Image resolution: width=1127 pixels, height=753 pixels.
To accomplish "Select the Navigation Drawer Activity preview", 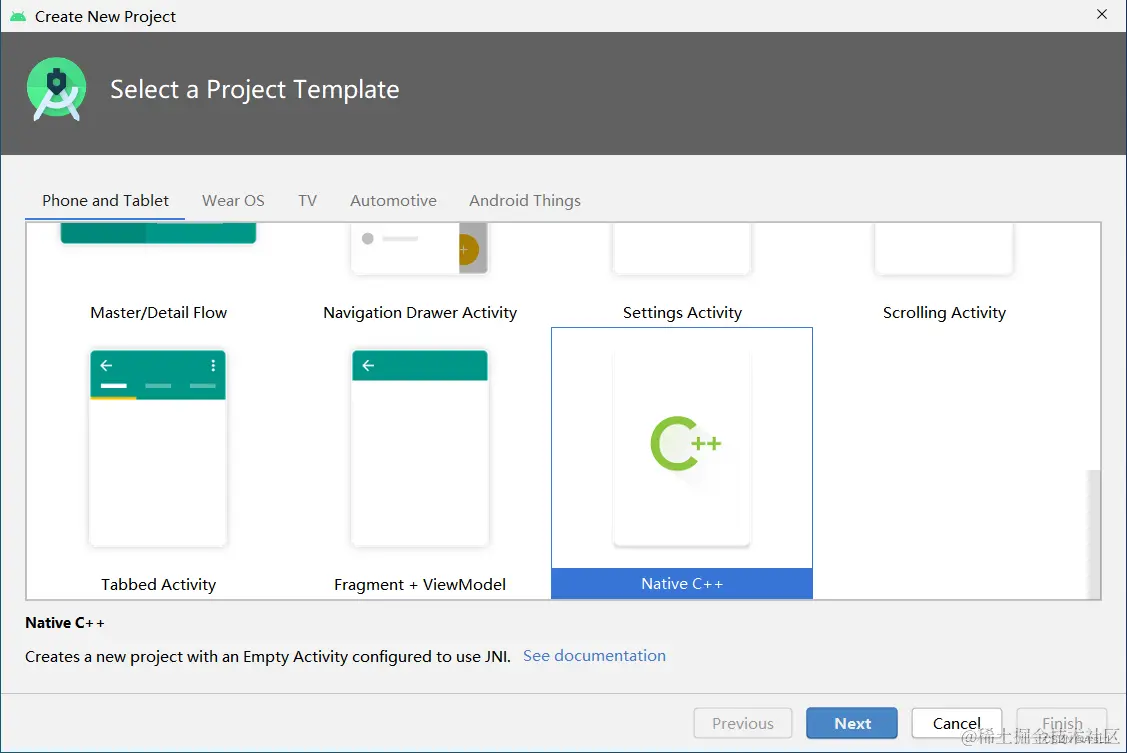I will [420, 248].
